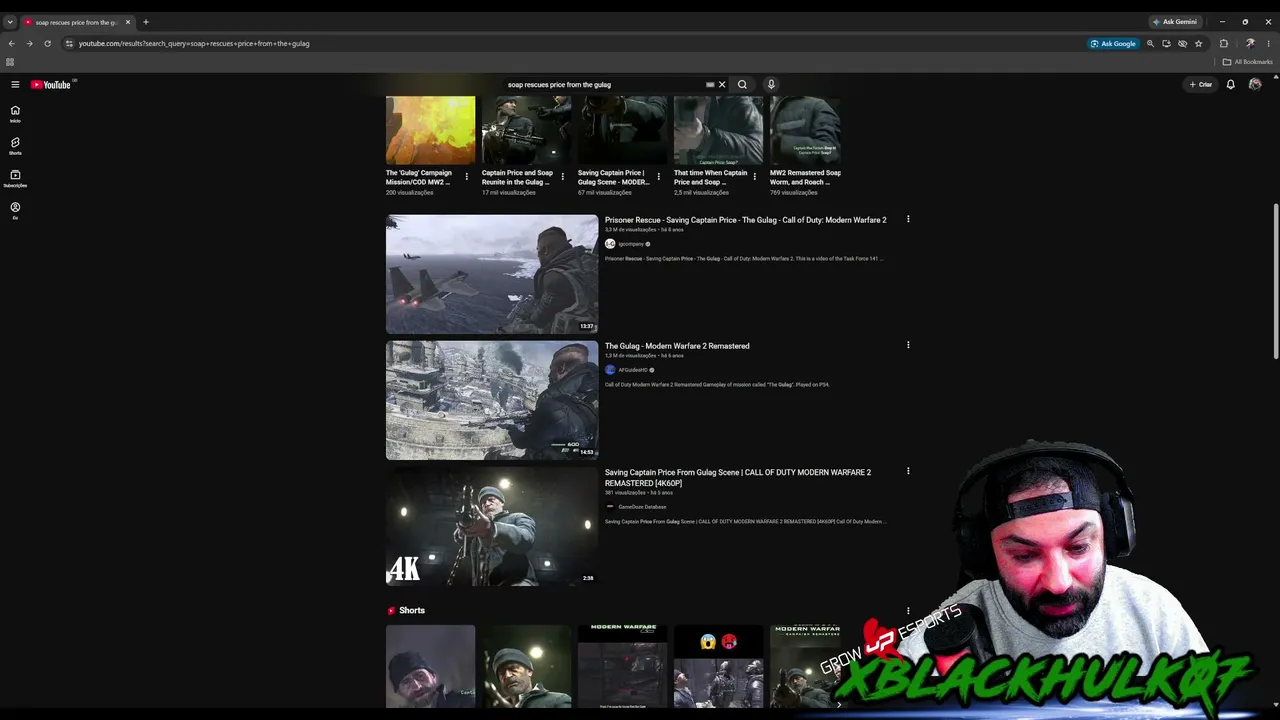Go forward with the browser forward arrow
Image resolution: width=1280 pixels, height=720 pixels.
[x=29, y=44]
